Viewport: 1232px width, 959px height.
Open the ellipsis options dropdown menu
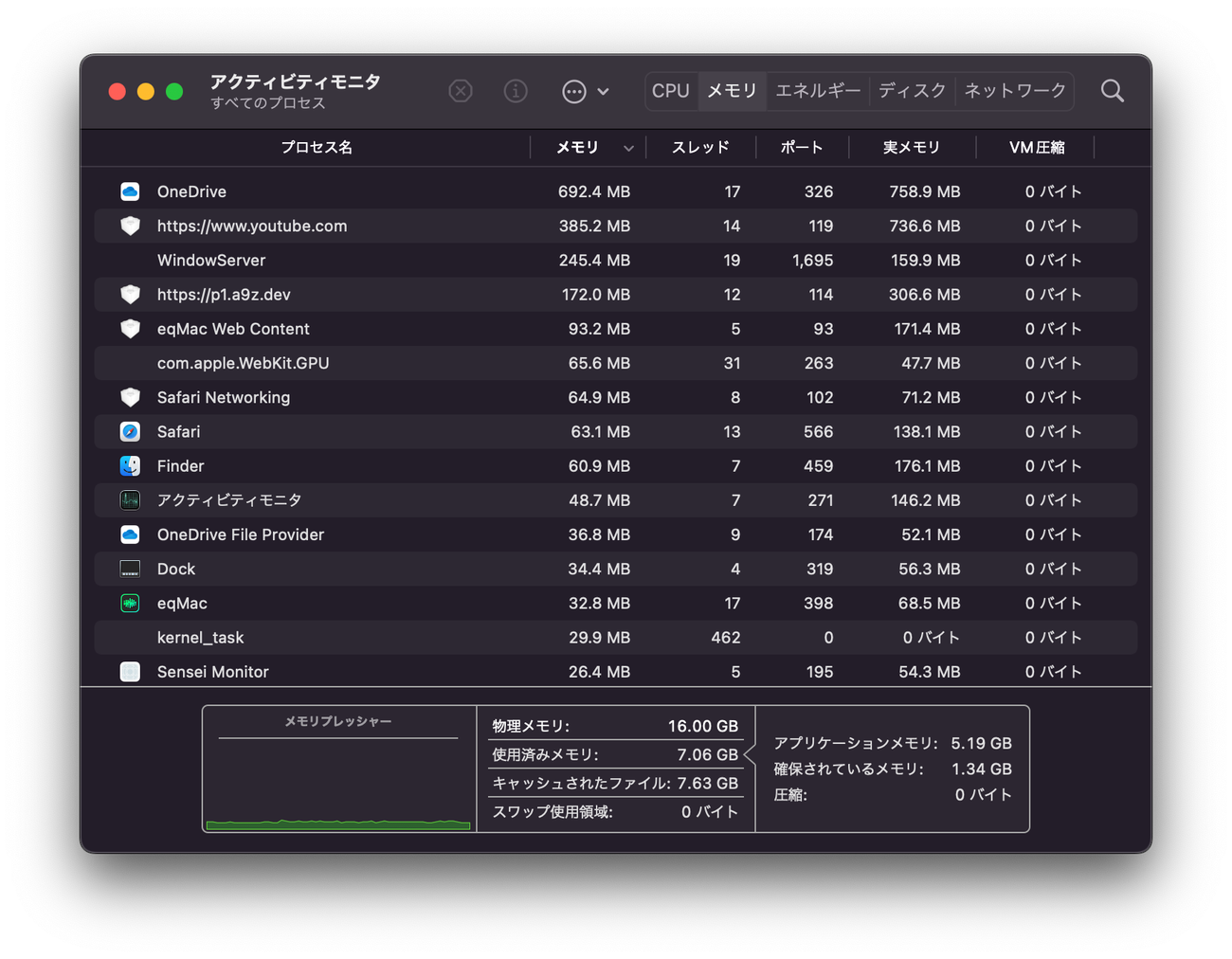(585, 91)
